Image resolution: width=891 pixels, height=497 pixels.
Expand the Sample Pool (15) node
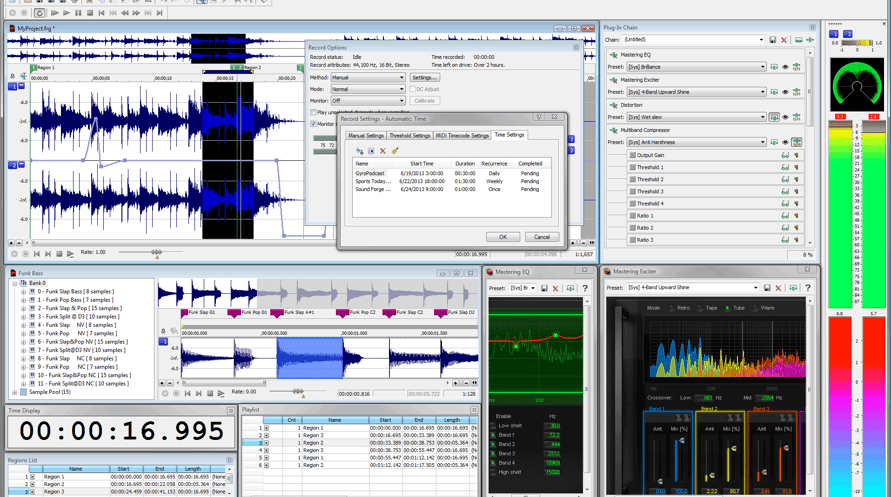coord(15,392)
